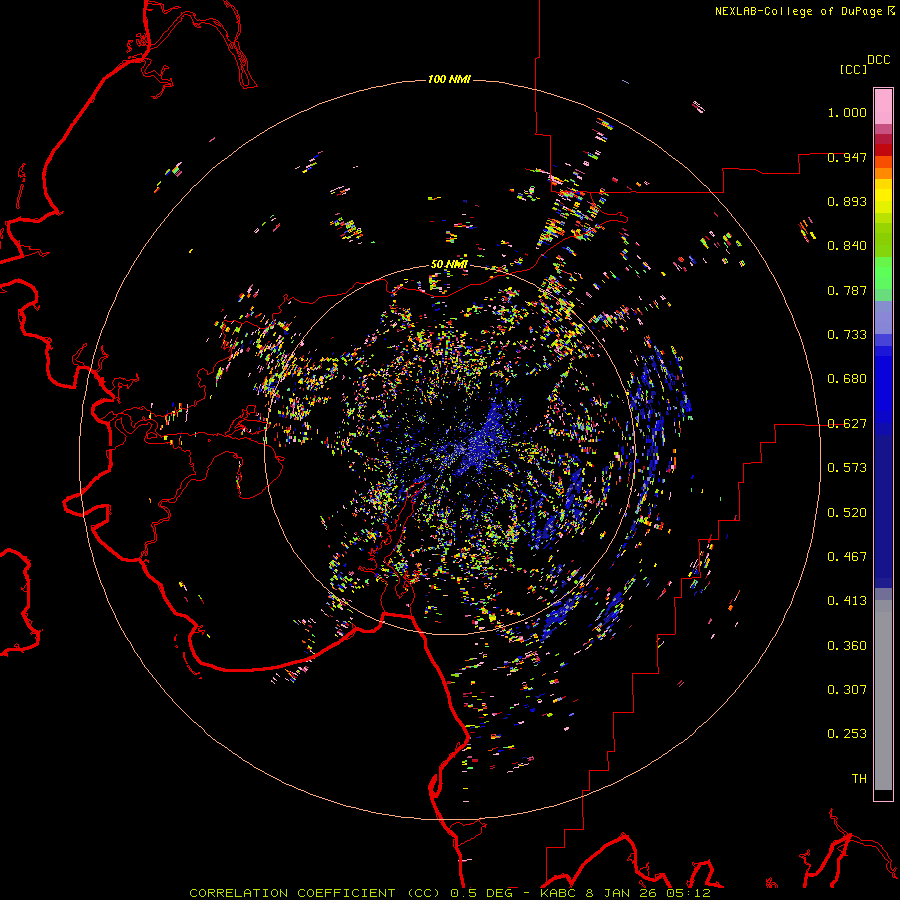Screen dimensions: 900x900
Task: Click the 0.893 scale value
Action: (x=847, y=201)
